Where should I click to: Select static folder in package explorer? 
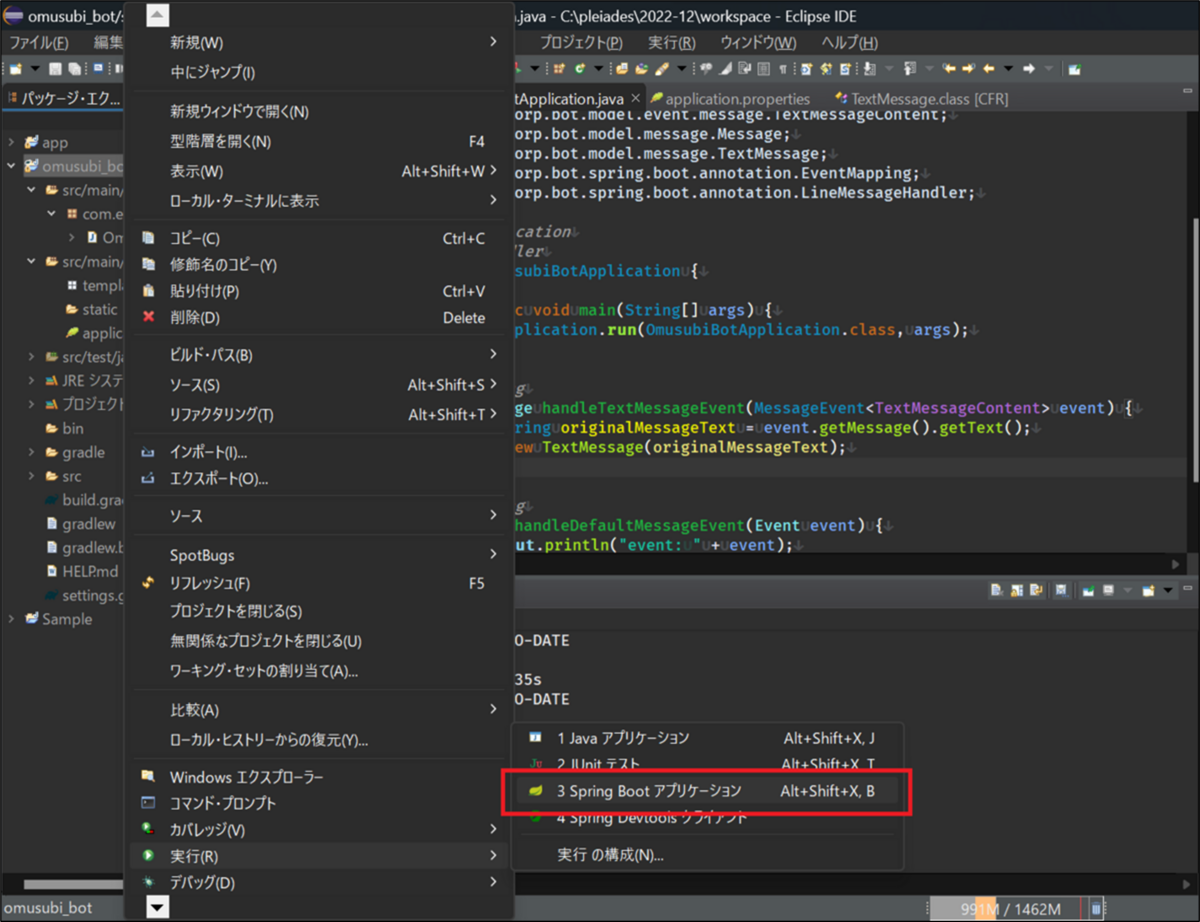point(99,309)
